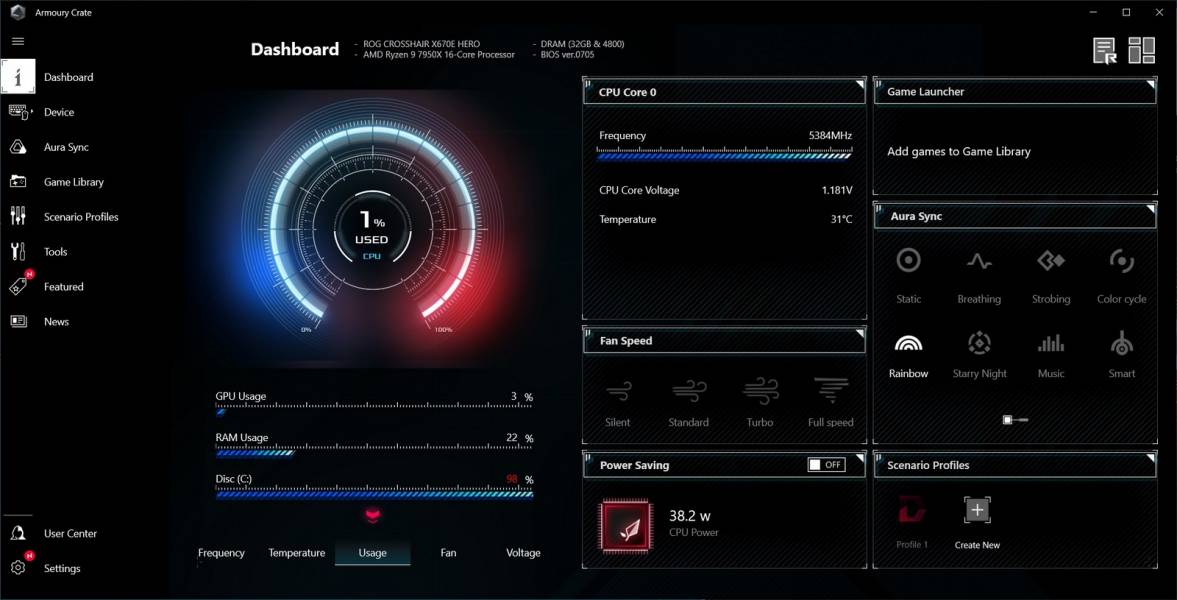Click the 31°C temperature value

[x=841, y=220]
